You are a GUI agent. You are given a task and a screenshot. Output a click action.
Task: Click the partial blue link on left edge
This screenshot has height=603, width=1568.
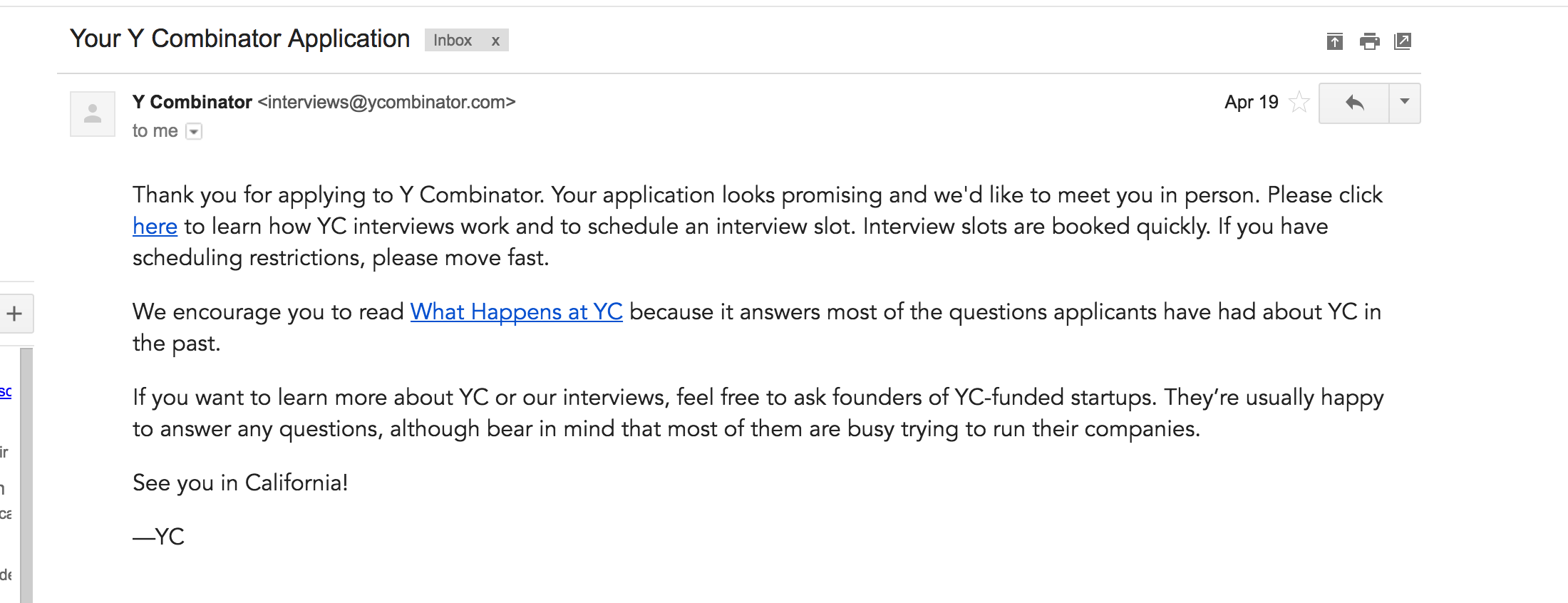point(6,391)
